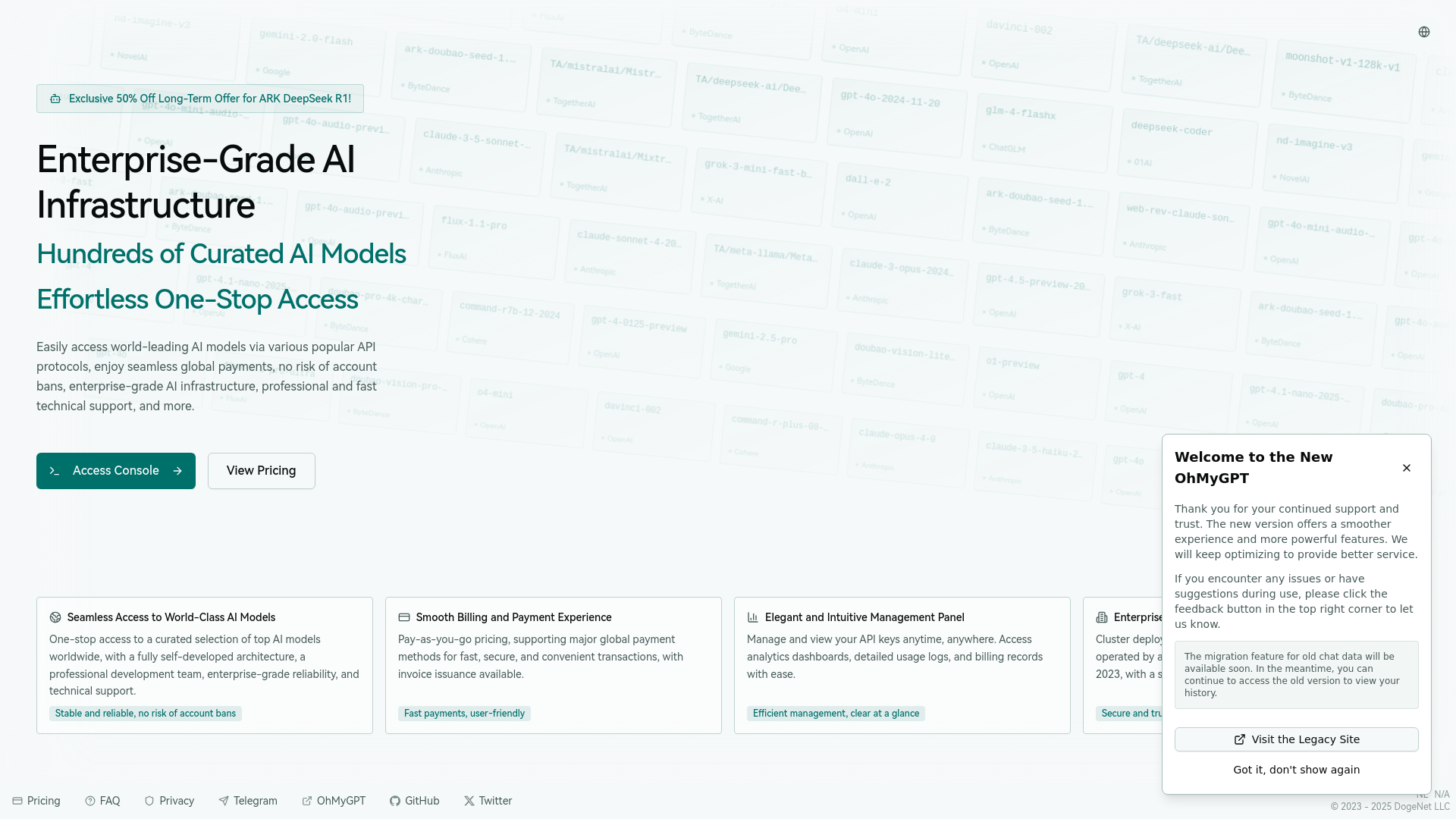
Task: Open the 50% off ARK DeepSeek R1 offer
Action: [200, 99]
